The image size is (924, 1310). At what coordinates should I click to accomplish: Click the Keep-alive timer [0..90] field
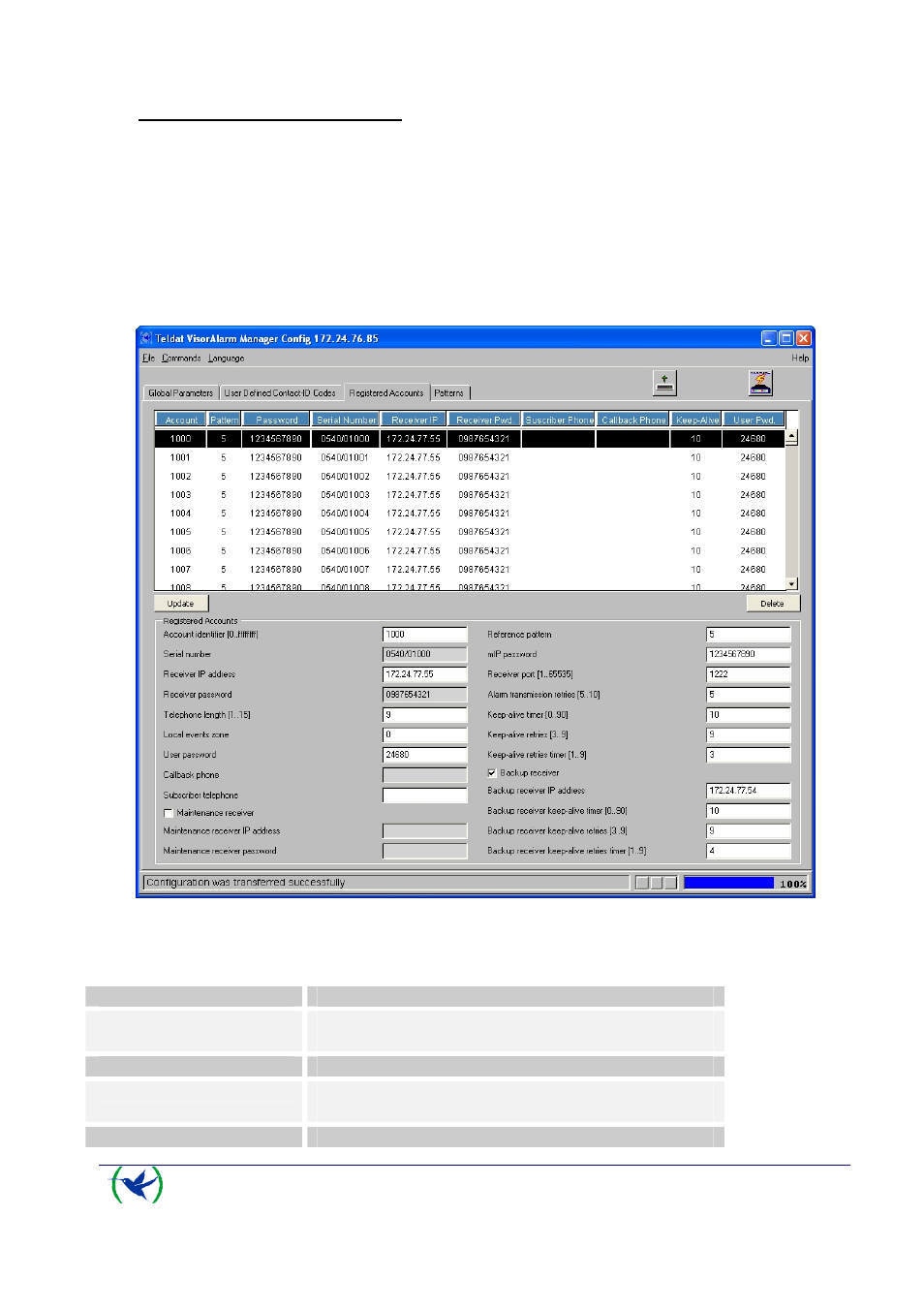tap(749, 715)
